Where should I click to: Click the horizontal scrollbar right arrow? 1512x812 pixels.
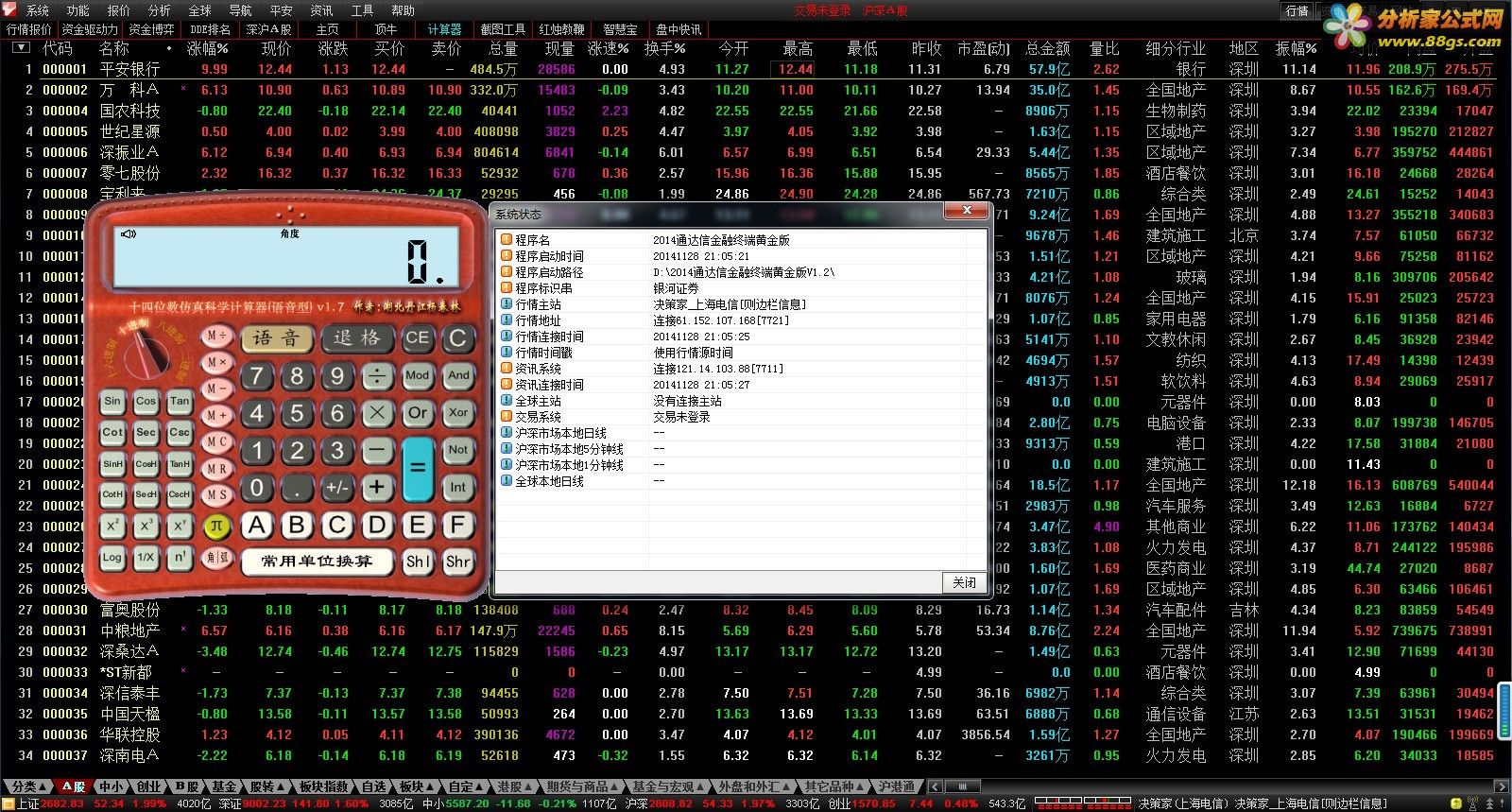[1501, 786]
